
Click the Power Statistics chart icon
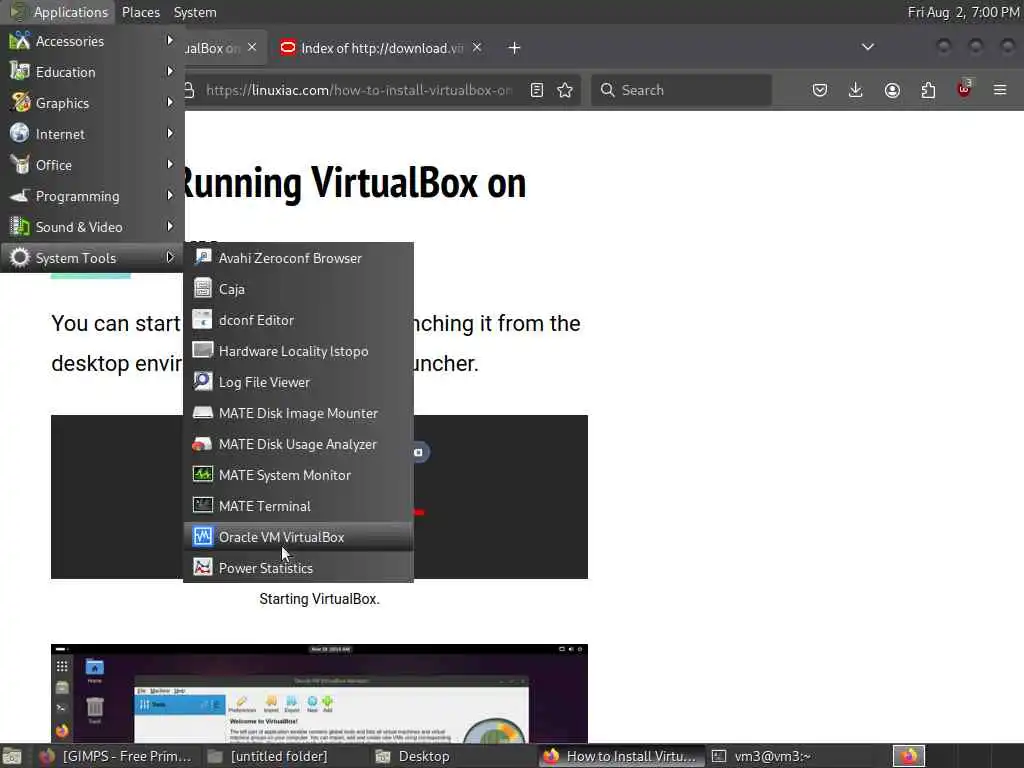pyautogui.click(x=202, y=568)
